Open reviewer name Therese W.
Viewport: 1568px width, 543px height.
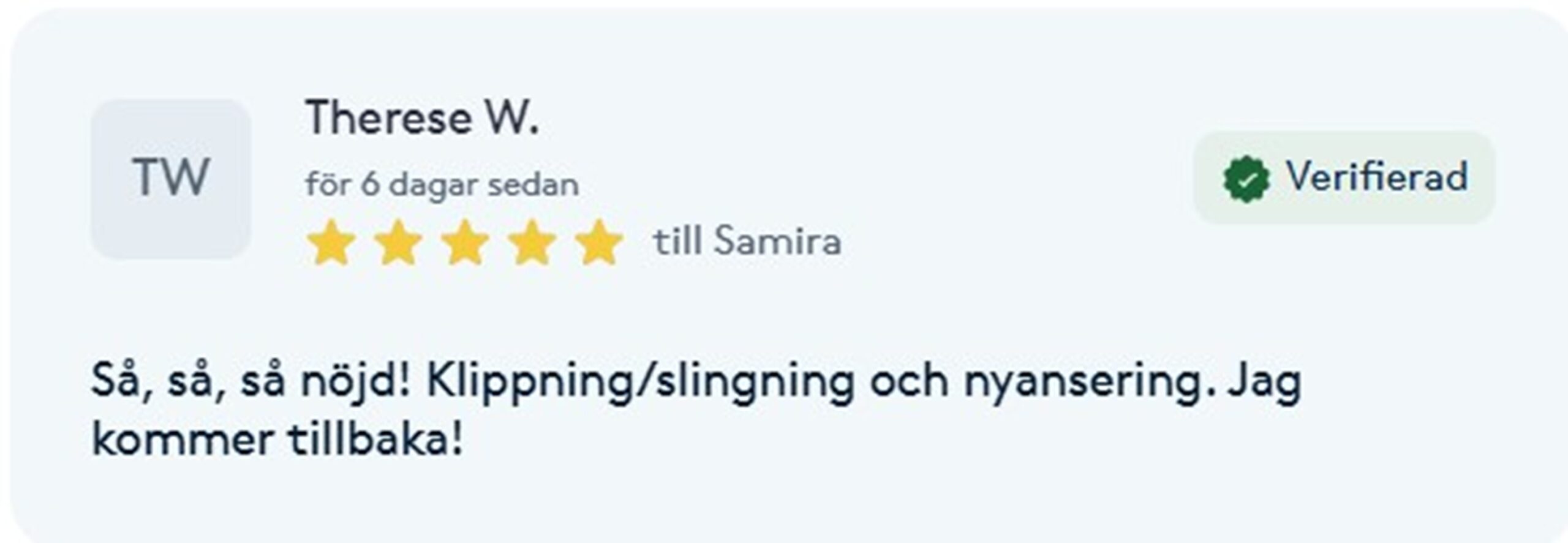tap(422, 118)
